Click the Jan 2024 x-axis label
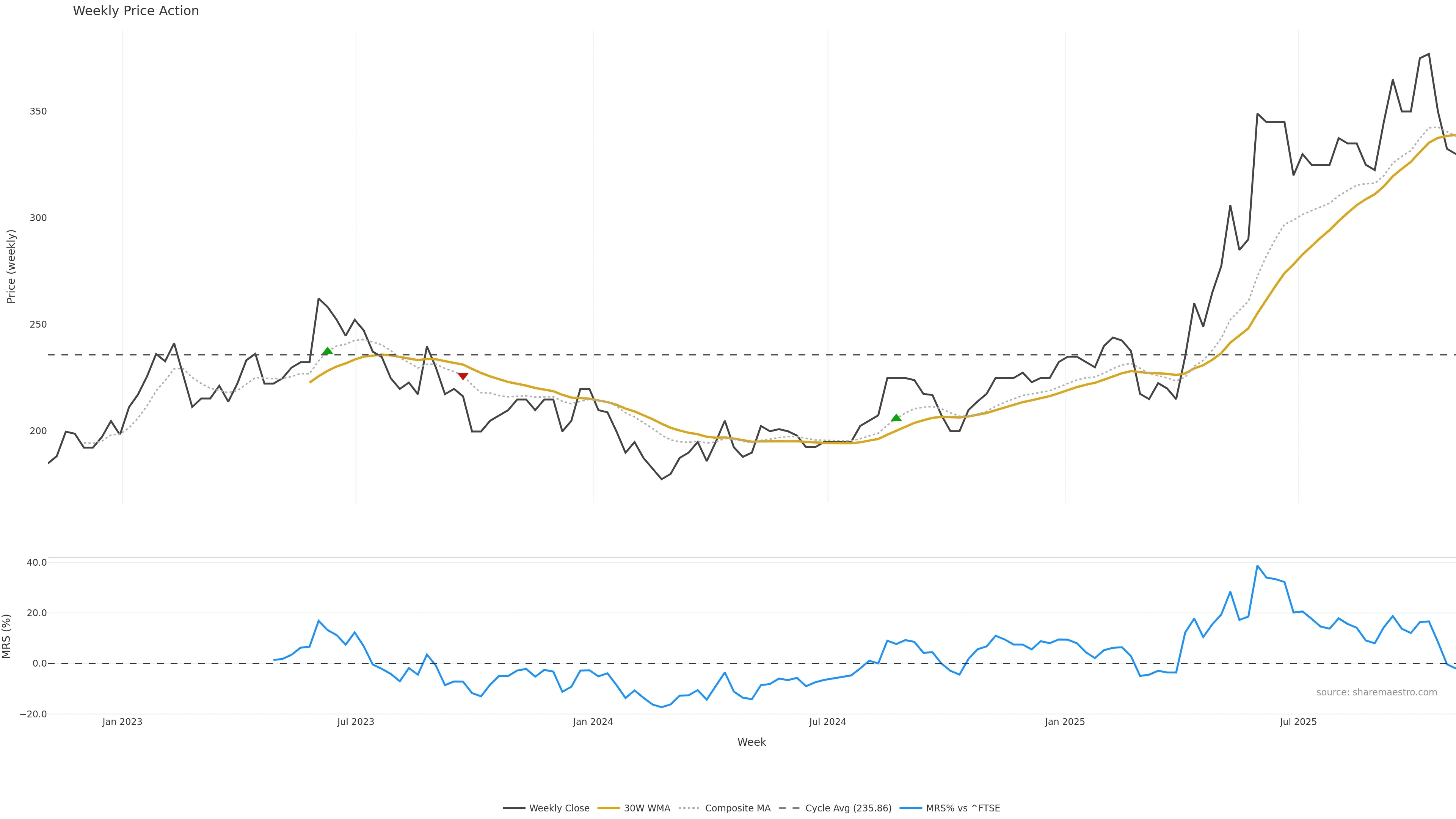Screen dimensions: 1456x819 click(x=593, y=722)
